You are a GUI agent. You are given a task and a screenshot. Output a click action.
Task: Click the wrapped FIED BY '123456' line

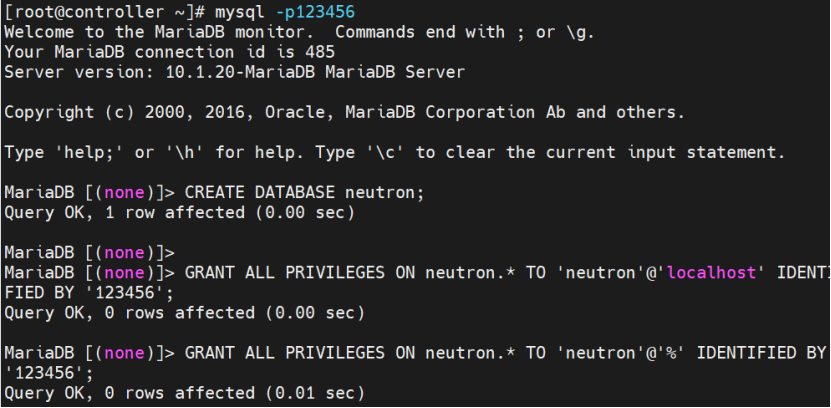tap(89, 293)
